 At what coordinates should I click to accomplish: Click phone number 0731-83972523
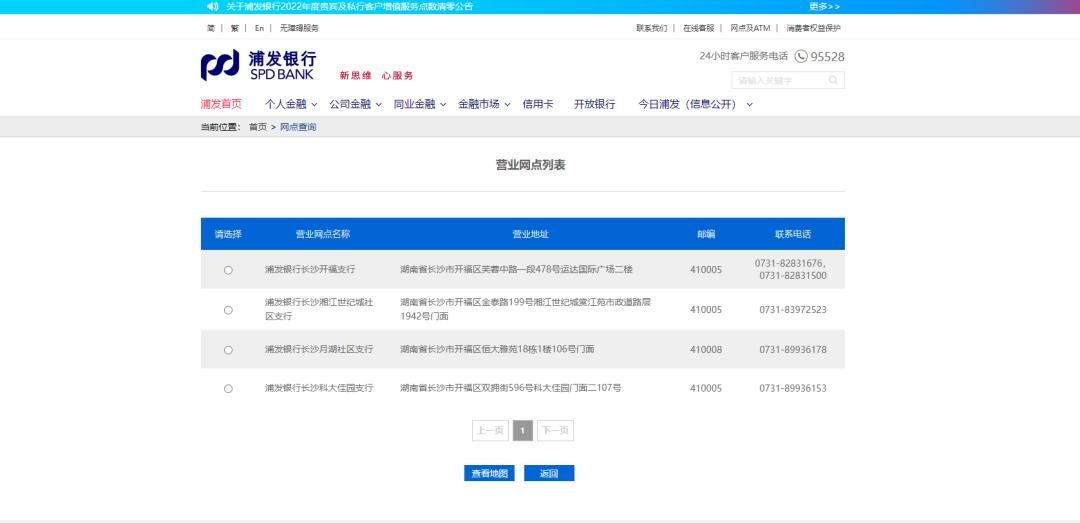793,310
